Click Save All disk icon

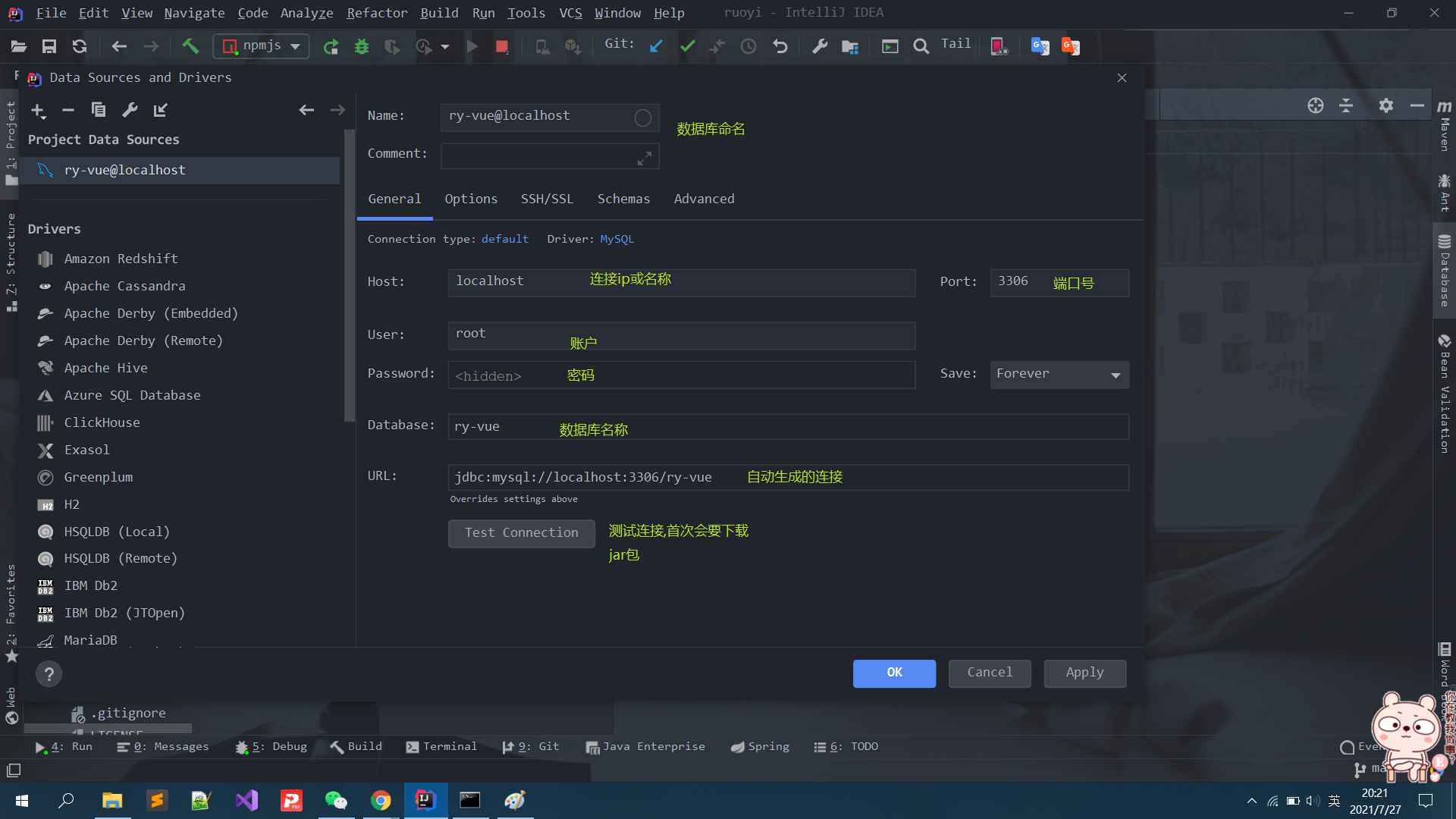point(49,47)
